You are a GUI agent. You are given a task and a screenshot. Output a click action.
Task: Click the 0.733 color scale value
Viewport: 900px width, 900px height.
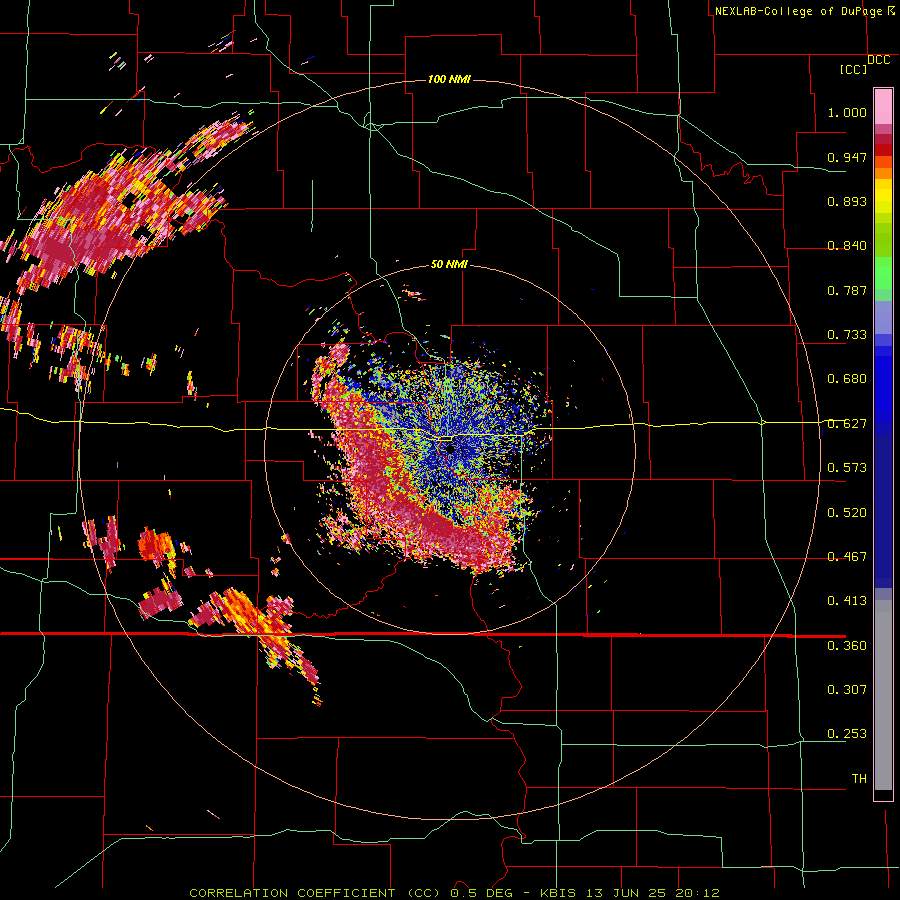847,335
